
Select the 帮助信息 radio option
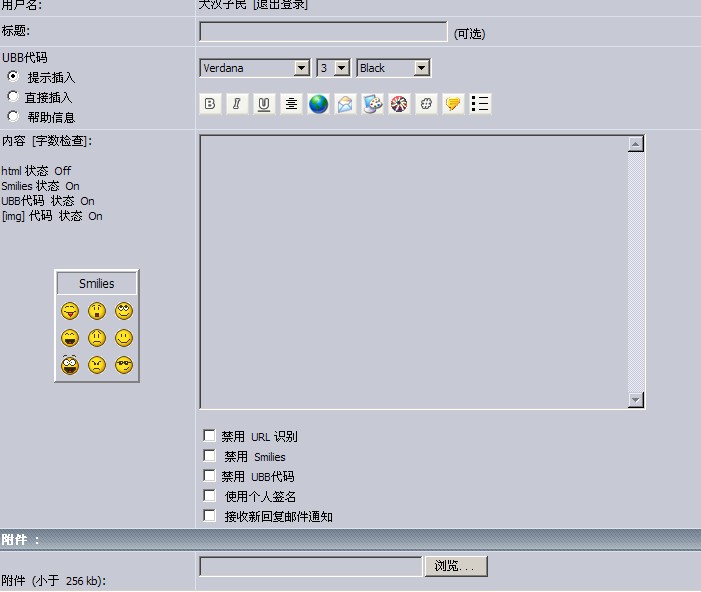coord(13,117)
